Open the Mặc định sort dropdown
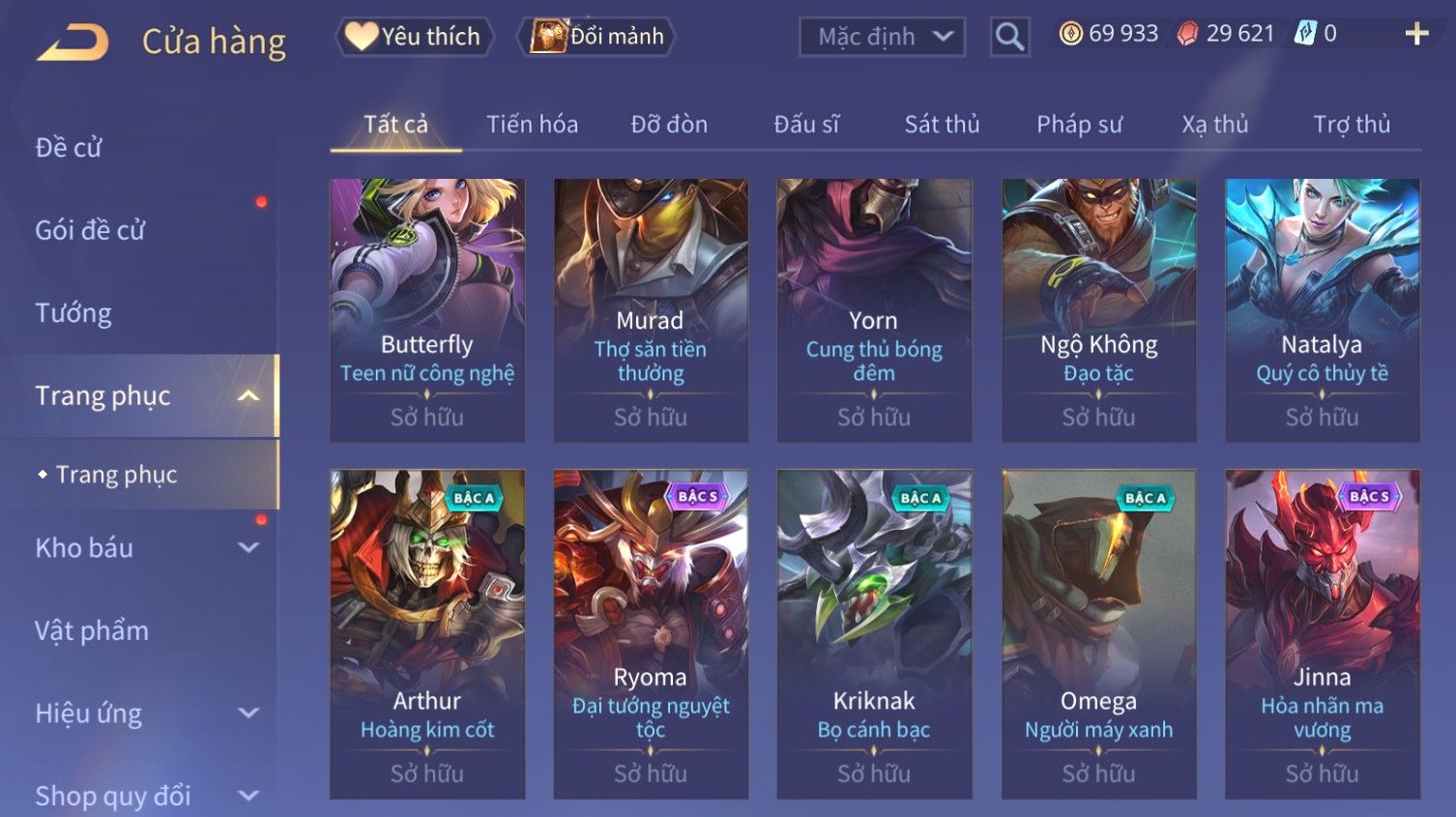This screenshot has height=817, width=1456. click(x=882, y=37)
